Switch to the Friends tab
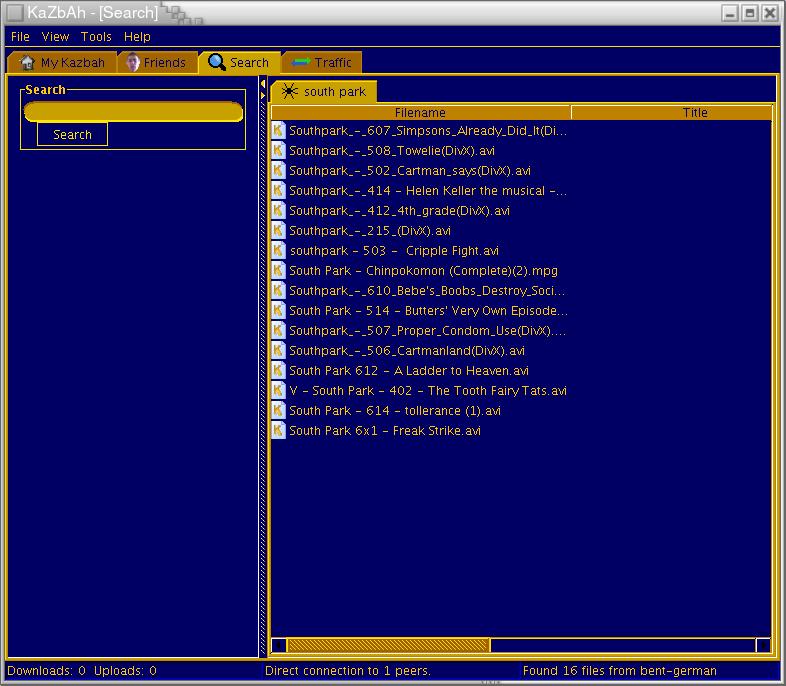Screen dimensions: 786x686 (x=157, y=62)
